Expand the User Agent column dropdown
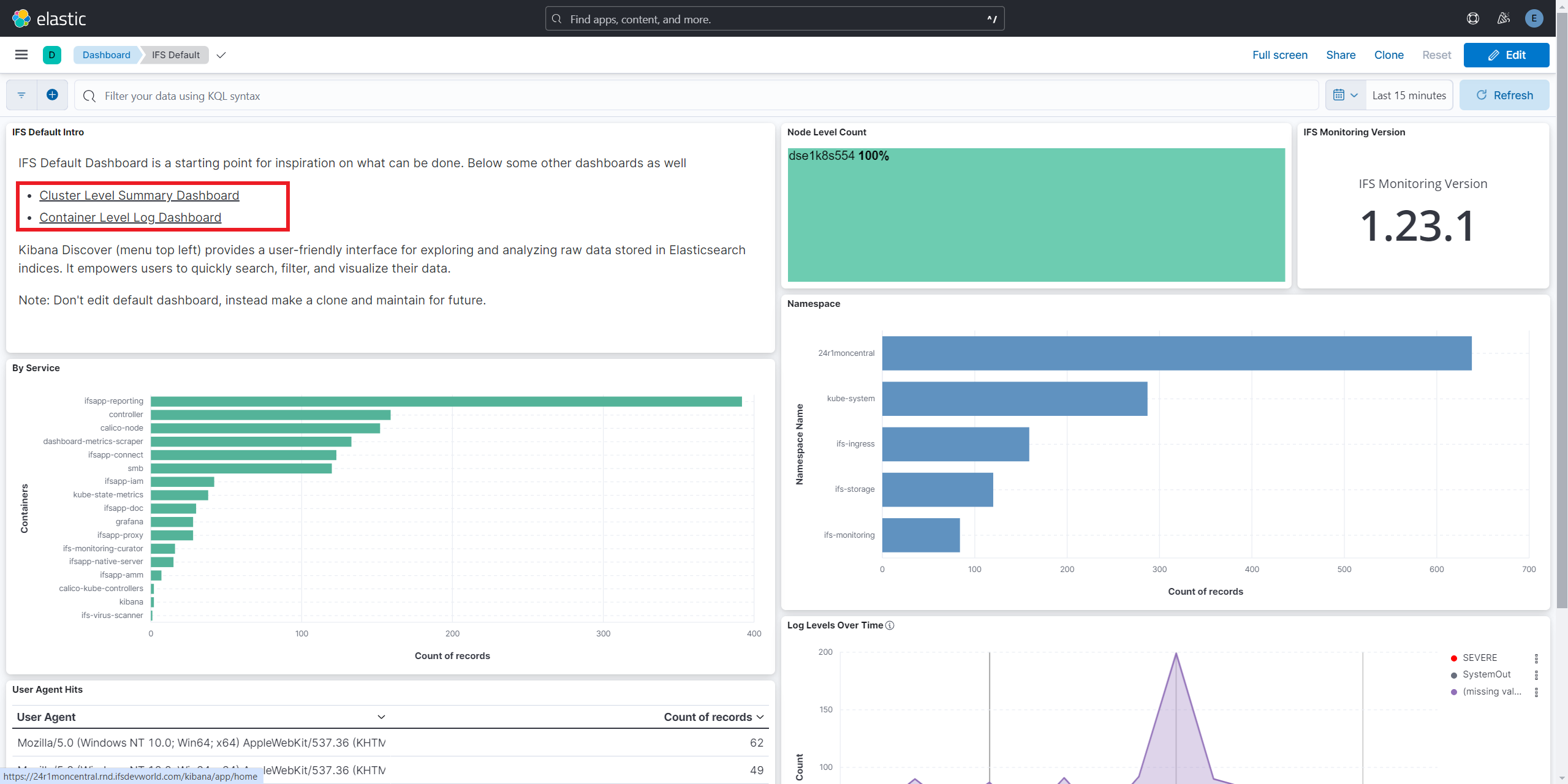1568x784 pixels. pyautogui.click(x=381, y=717)
